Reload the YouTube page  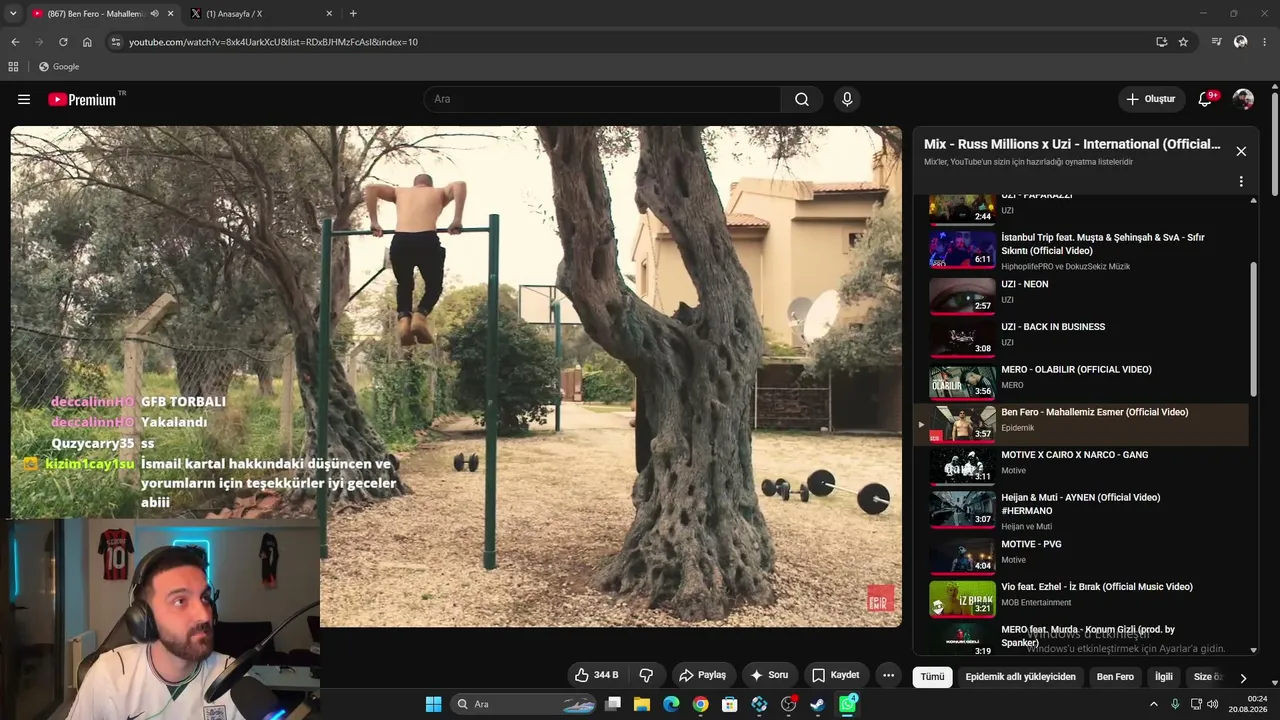pyautogui.click(x=63, y=42)
